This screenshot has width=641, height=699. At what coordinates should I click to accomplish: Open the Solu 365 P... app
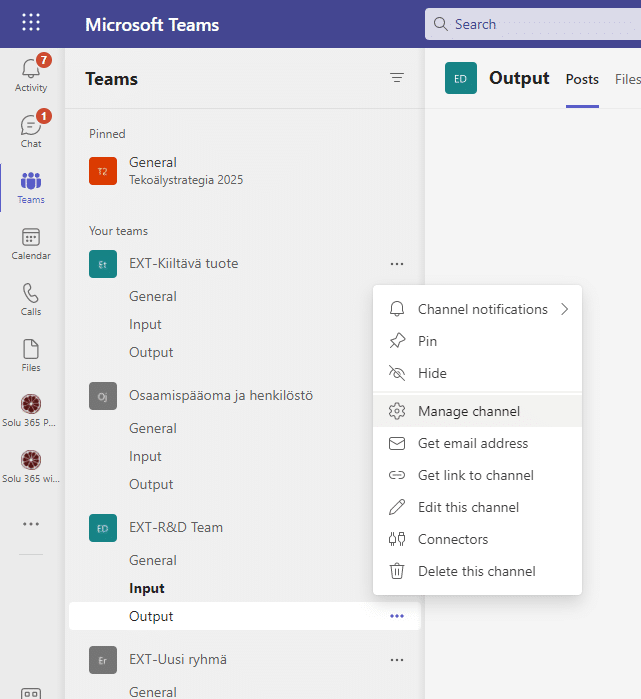point(31,411)
